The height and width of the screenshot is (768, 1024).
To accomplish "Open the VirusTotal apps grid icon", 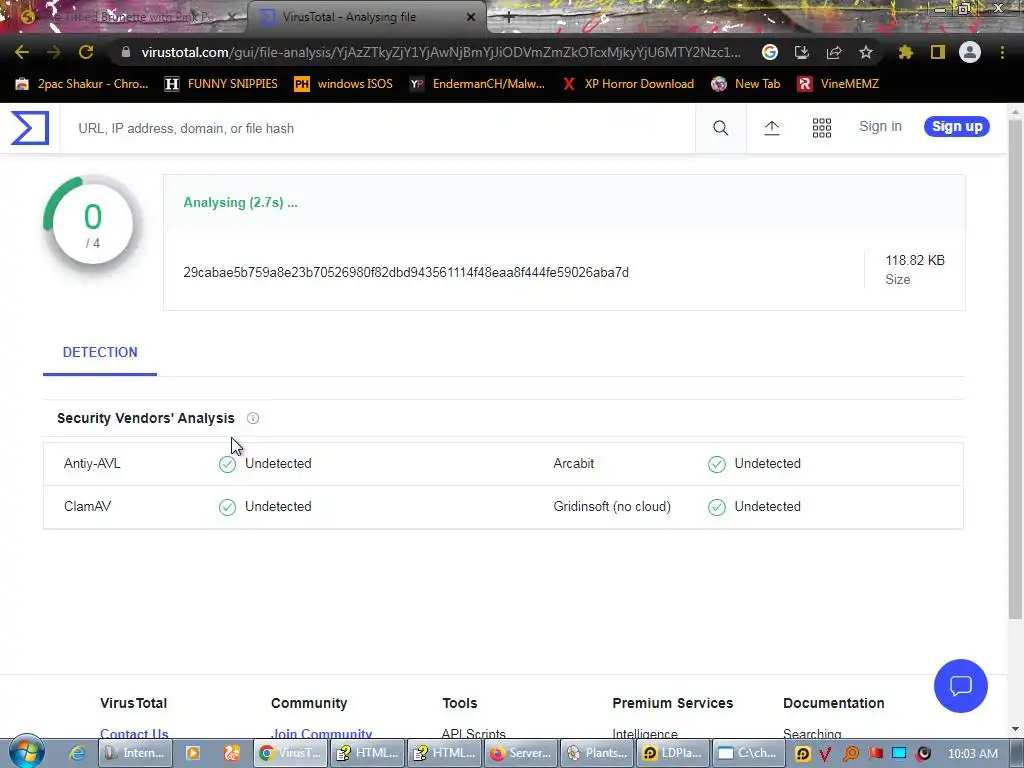I will (822, 128).
